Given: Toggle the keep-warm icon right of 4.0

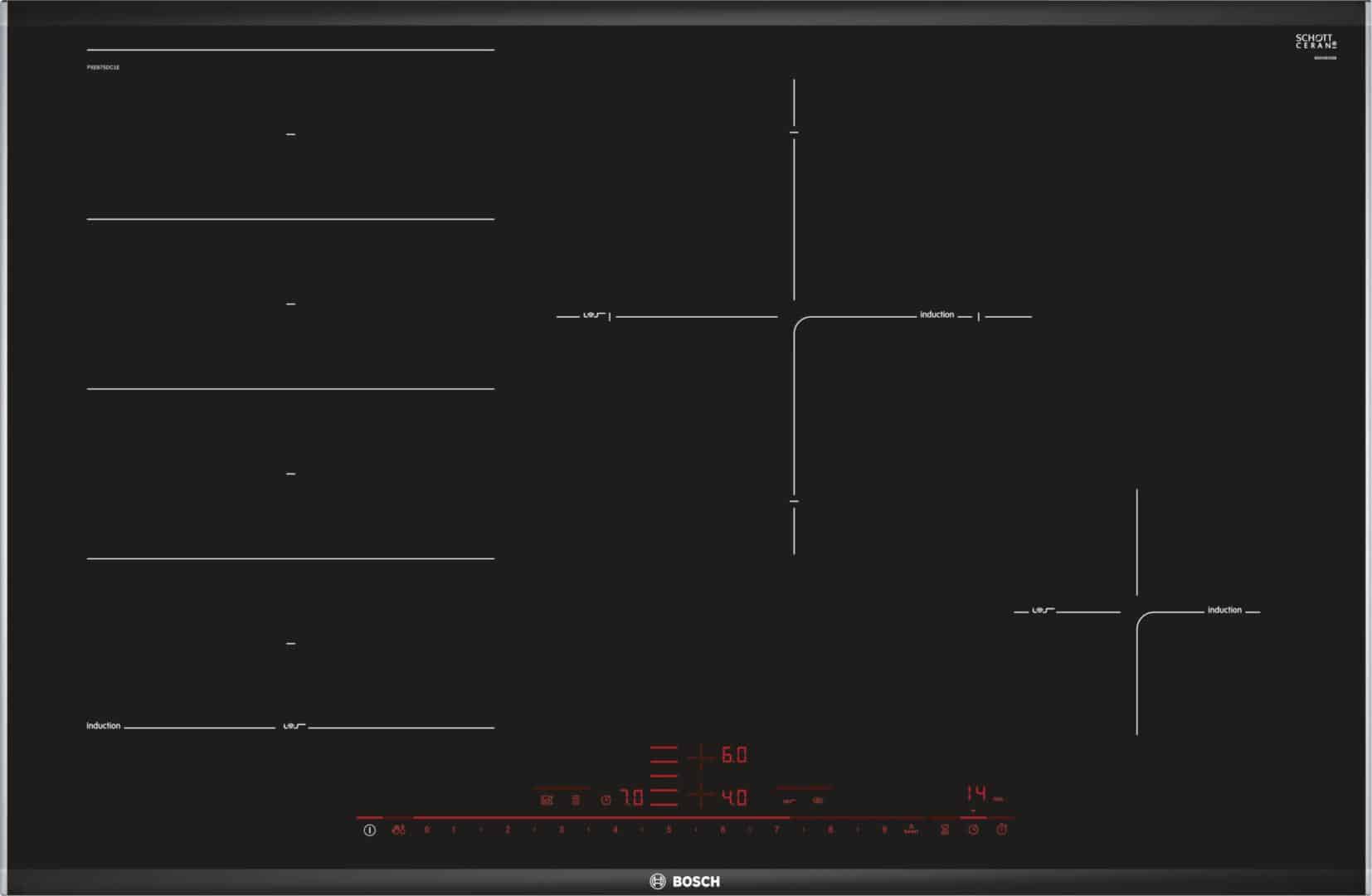Looking at the screenshot, I should [819, 801].
